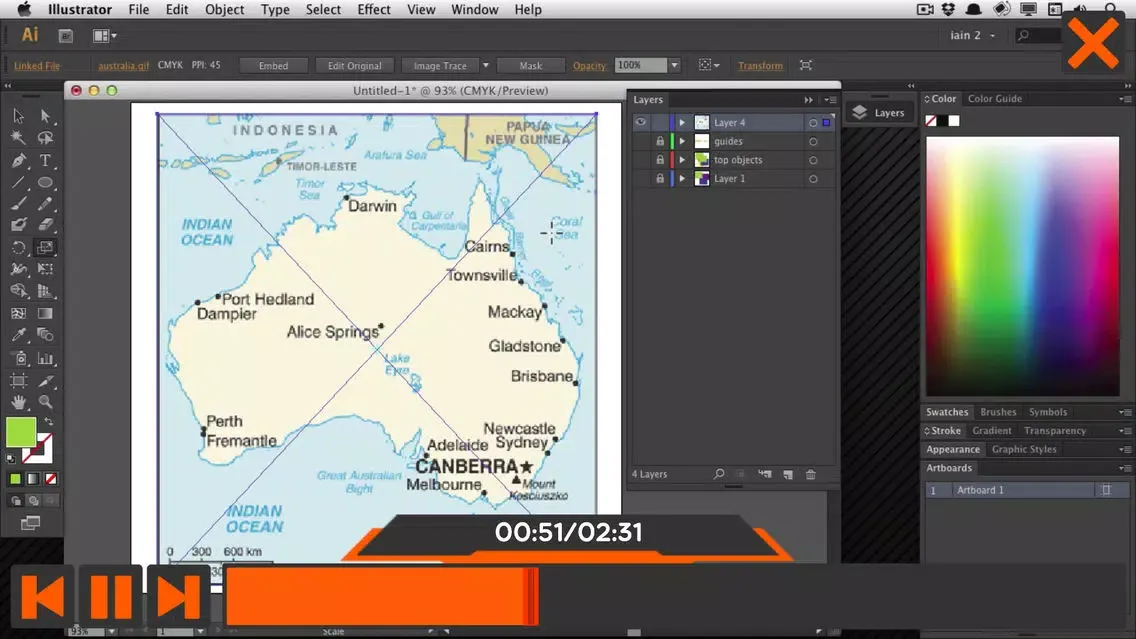Open the Opacity value dropdown arrow
The height and width of the screenshot is (639, 1136).
tap(674, 65)
